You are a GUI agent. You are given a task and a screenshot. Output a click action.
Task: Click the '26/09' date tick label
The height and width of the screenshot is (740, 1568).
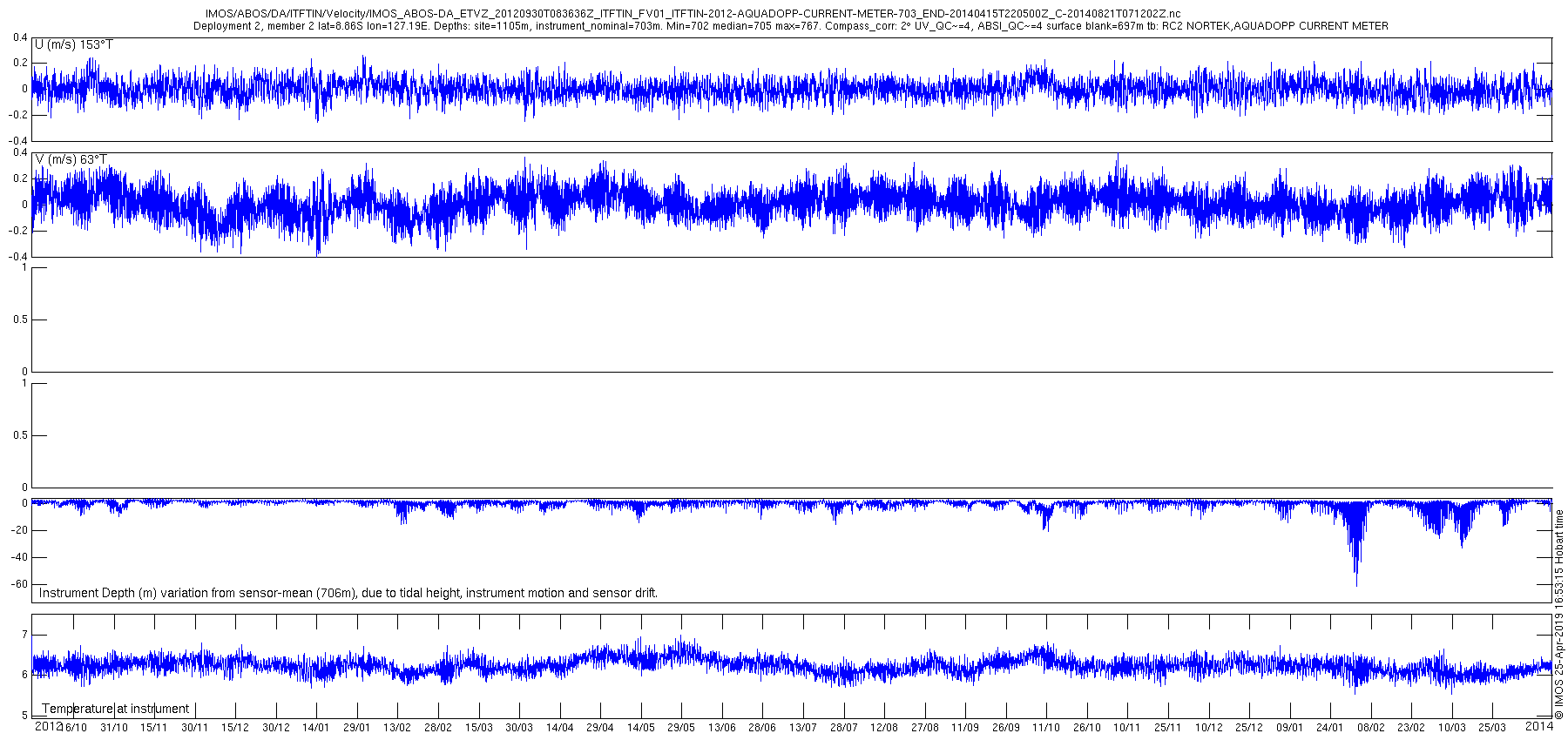[x=1006, y=728]
